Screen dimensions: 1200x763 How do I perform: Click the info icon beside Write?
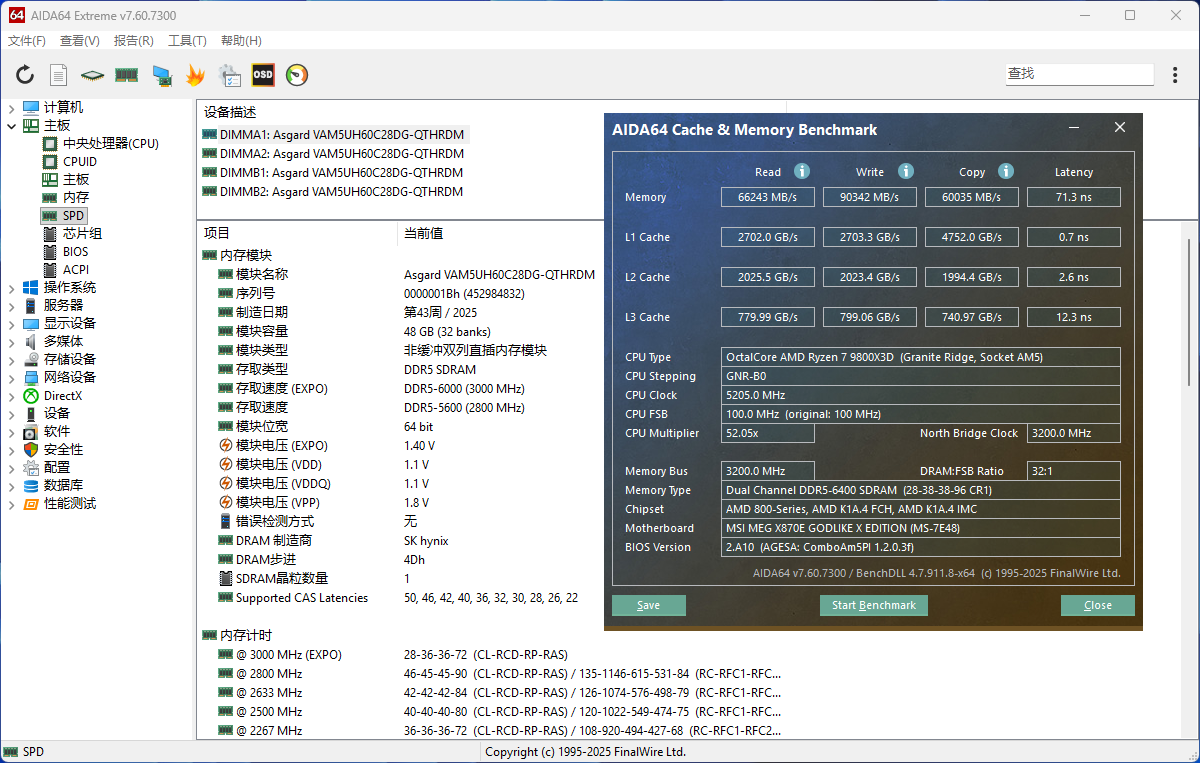pos(905,172)
